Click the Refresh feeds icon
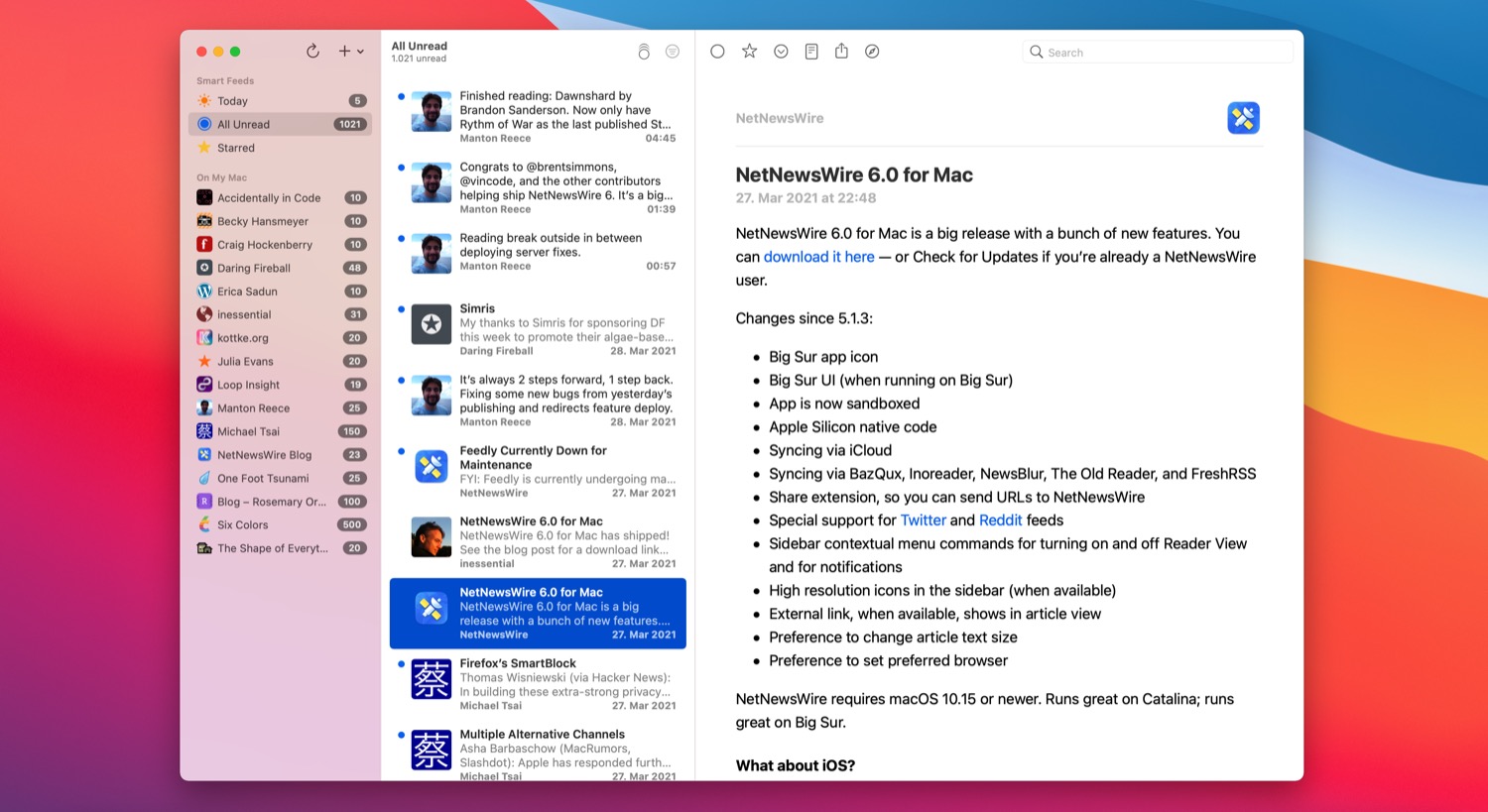 click(312, 52)
